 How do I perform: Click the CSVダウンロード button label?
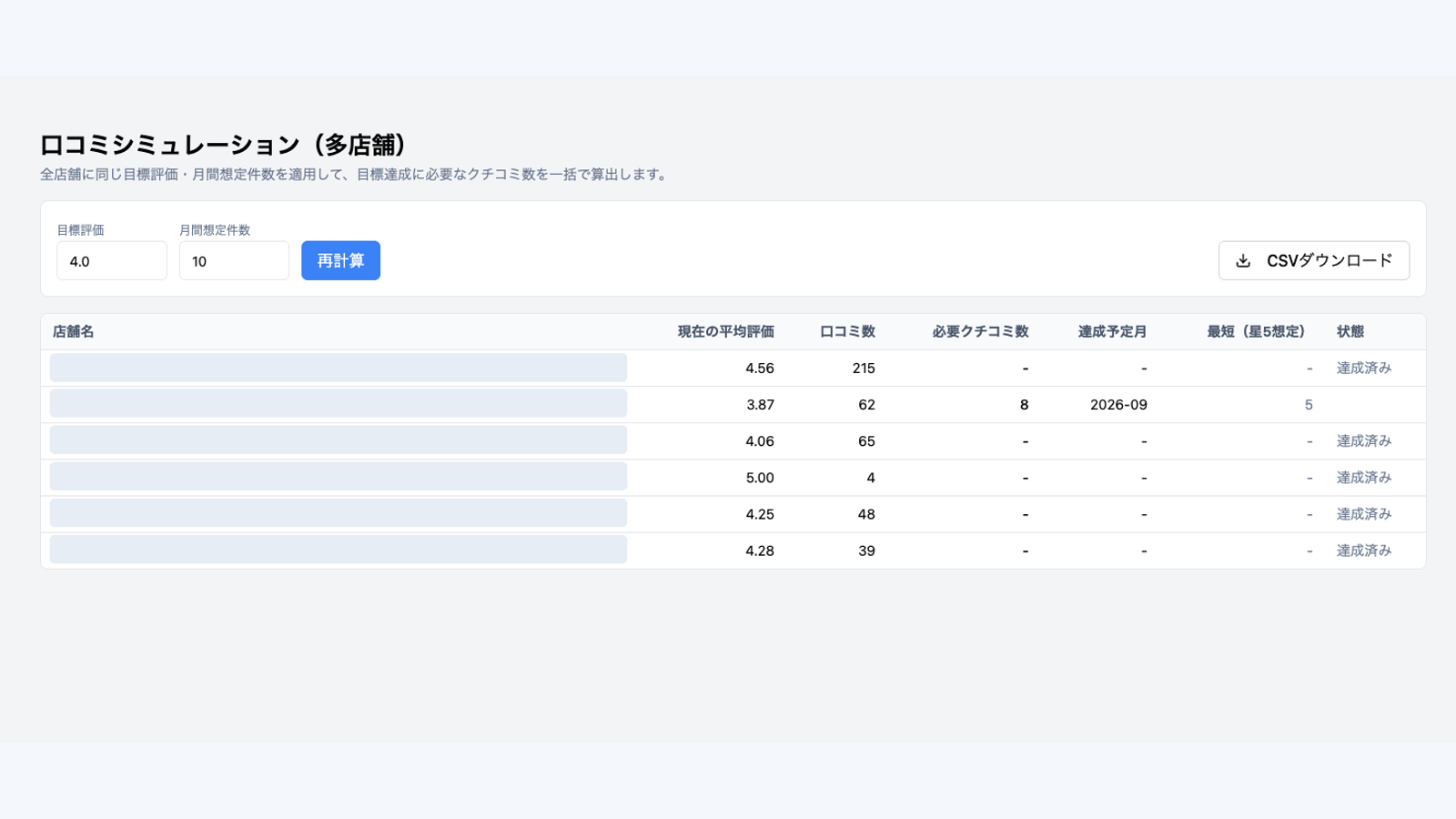[x=1330, y=261]
